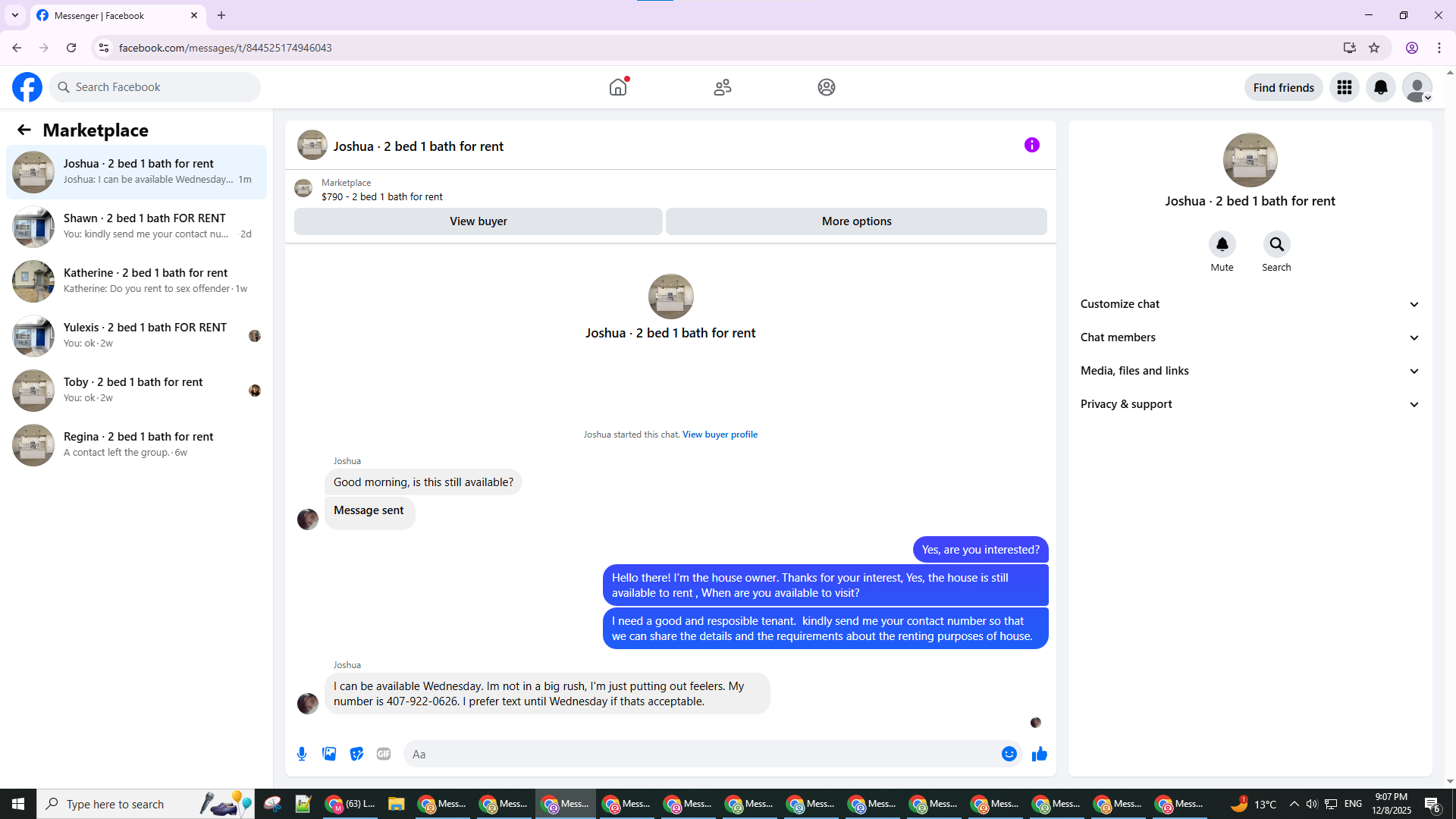The width and height of the screenshot is (1456, 819).
Task: Send a thumbs-up like
Action: tap(1040, 754)
